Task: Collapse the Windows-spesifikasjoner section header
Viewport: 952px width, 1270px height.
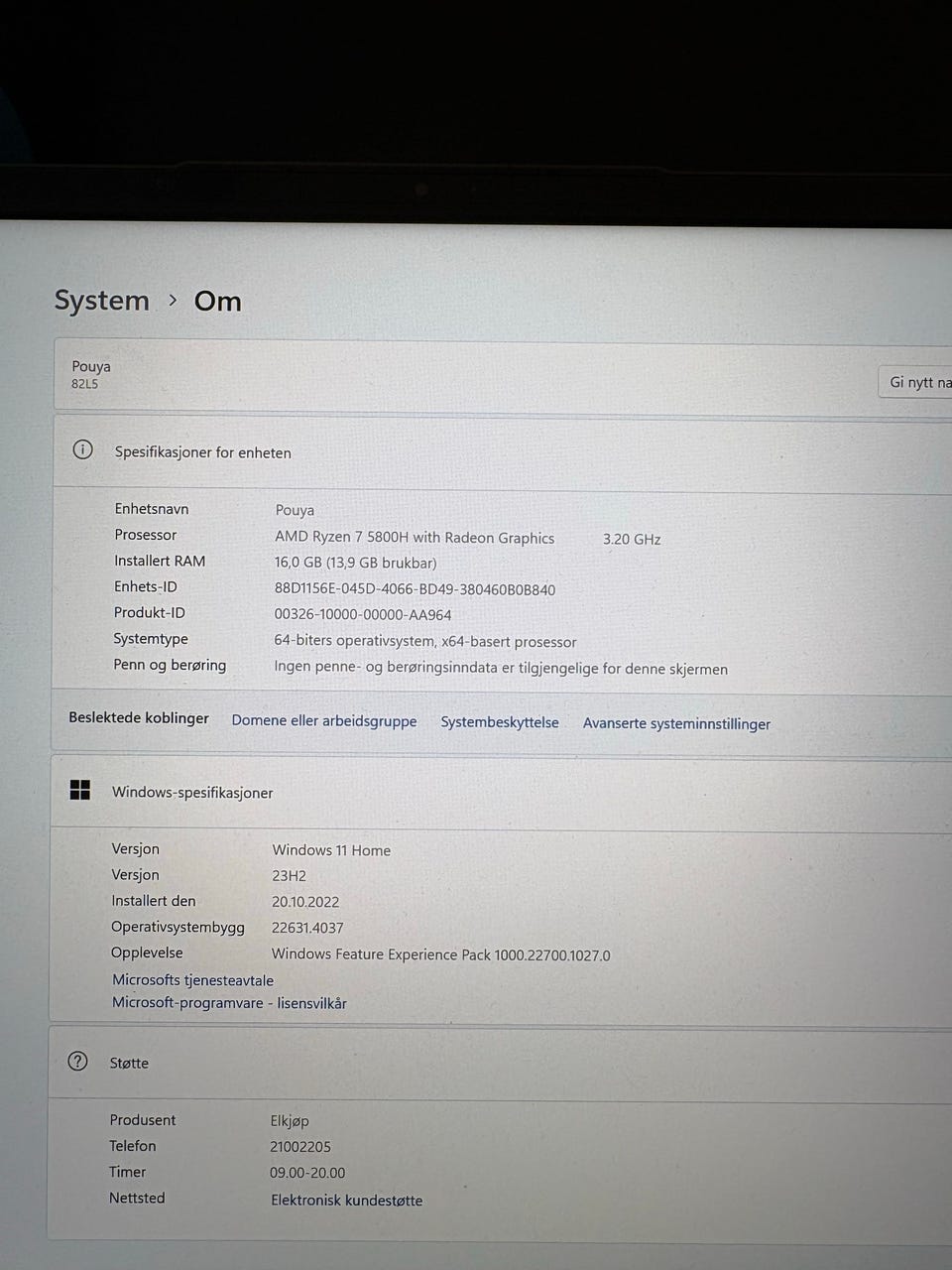Action: click(x=502, y=792)
